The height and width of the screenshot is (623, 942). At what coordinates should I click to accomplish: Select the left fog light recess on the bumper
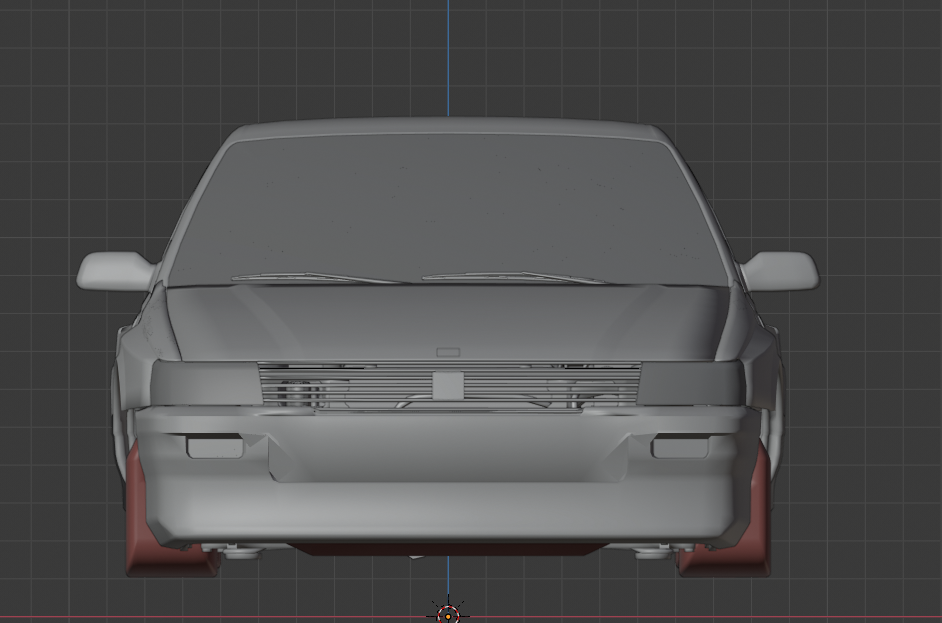(x=215, y=448)
